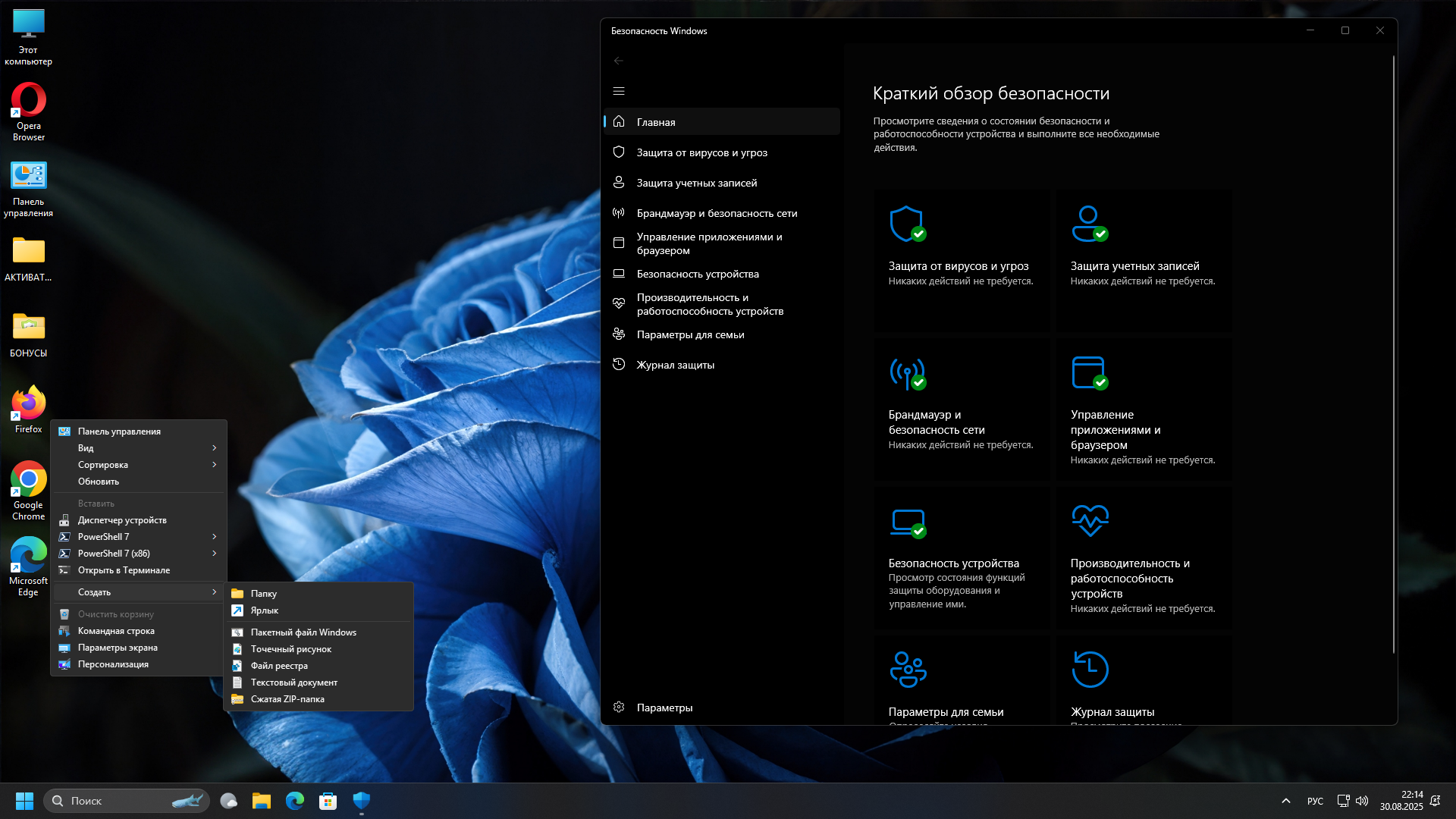Open Параметры для семьи sidebar item
Viewport: 1456px width, 819px height.
point(722,334)
